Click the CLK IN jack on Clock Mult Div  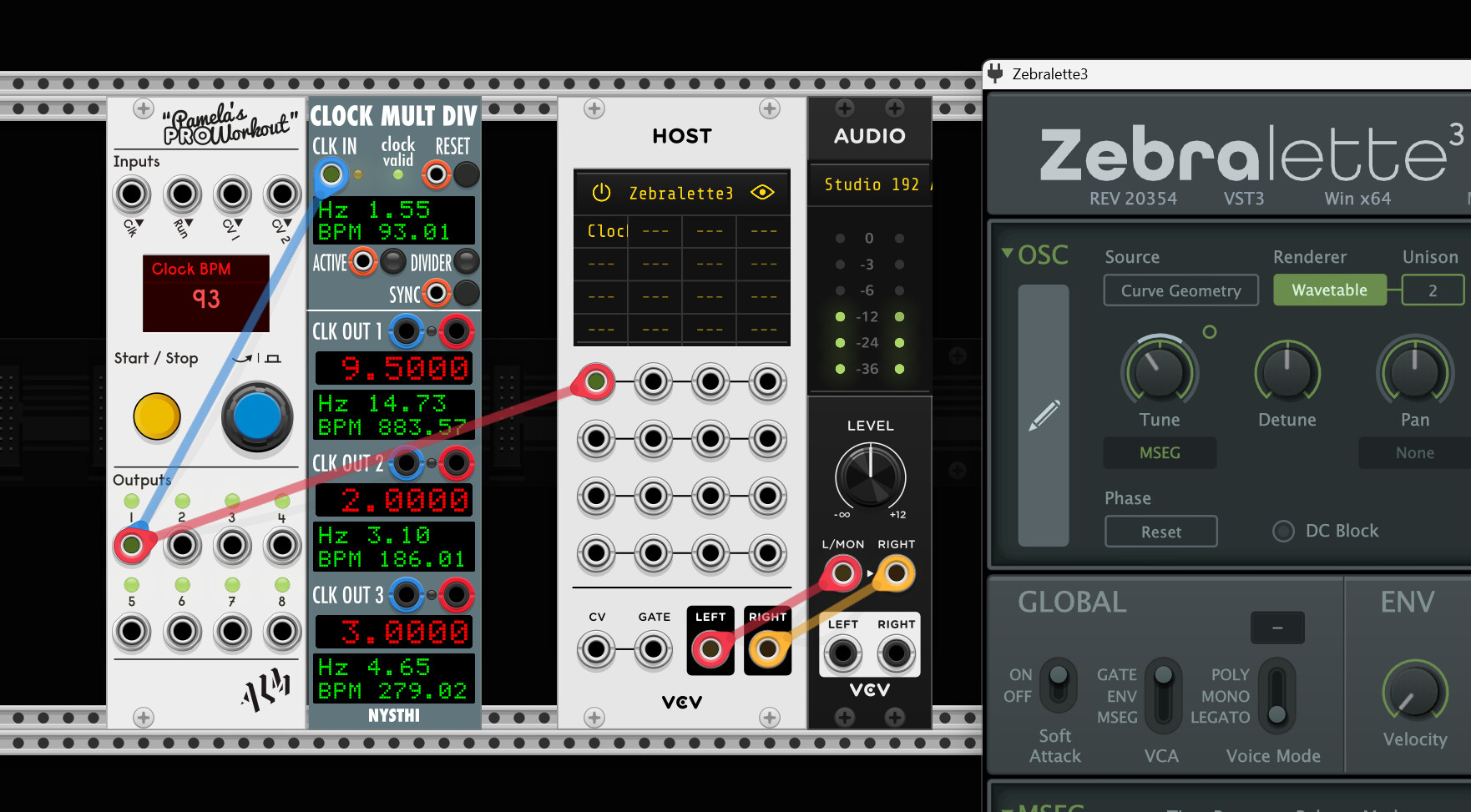coord(331,174)
